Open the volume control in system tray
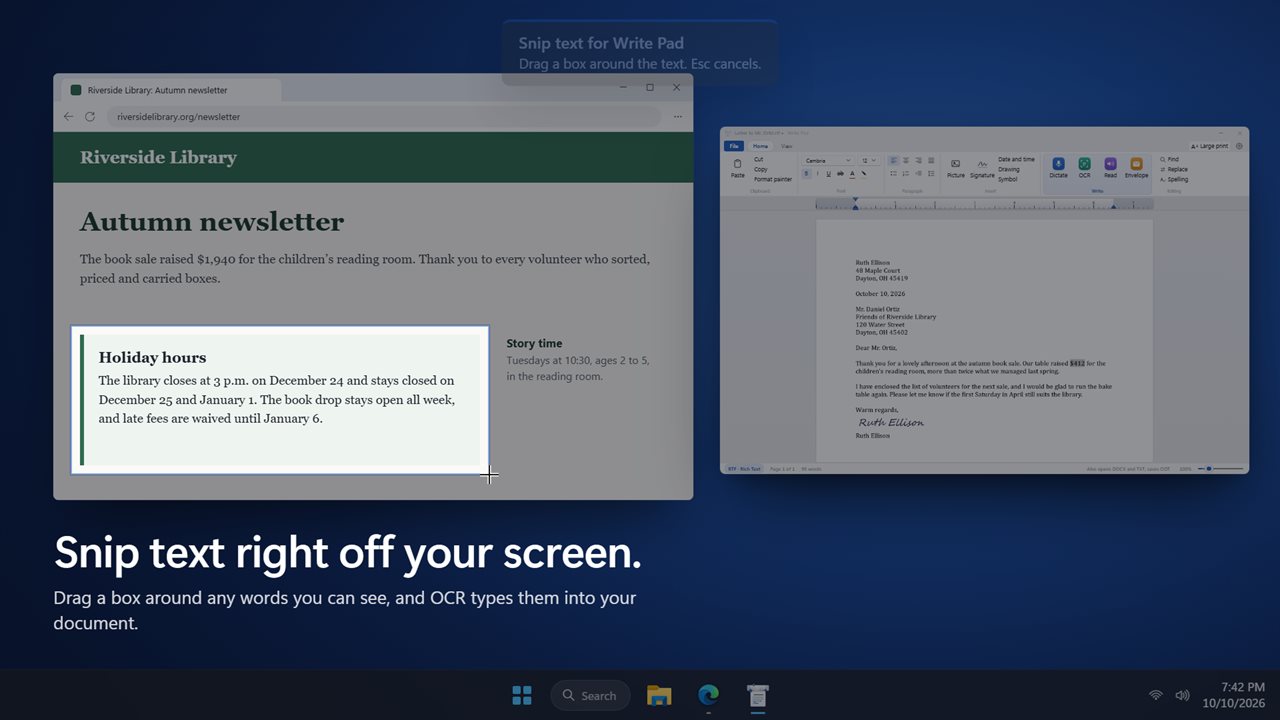The image size is (1280, 720). (1182, 695)
